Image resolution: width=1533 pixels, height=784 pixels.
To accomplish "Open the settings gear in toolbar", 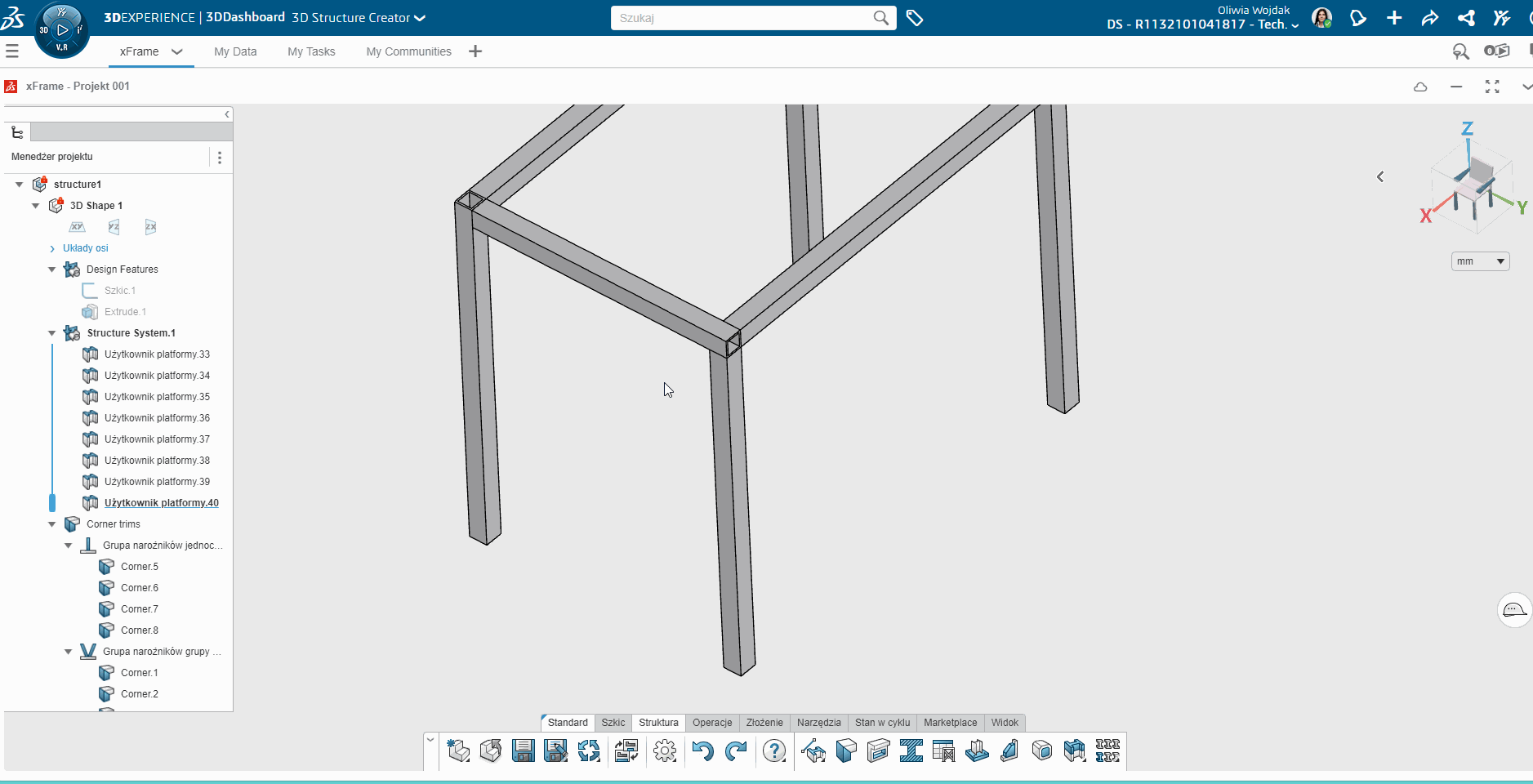I will coord(665,751).
